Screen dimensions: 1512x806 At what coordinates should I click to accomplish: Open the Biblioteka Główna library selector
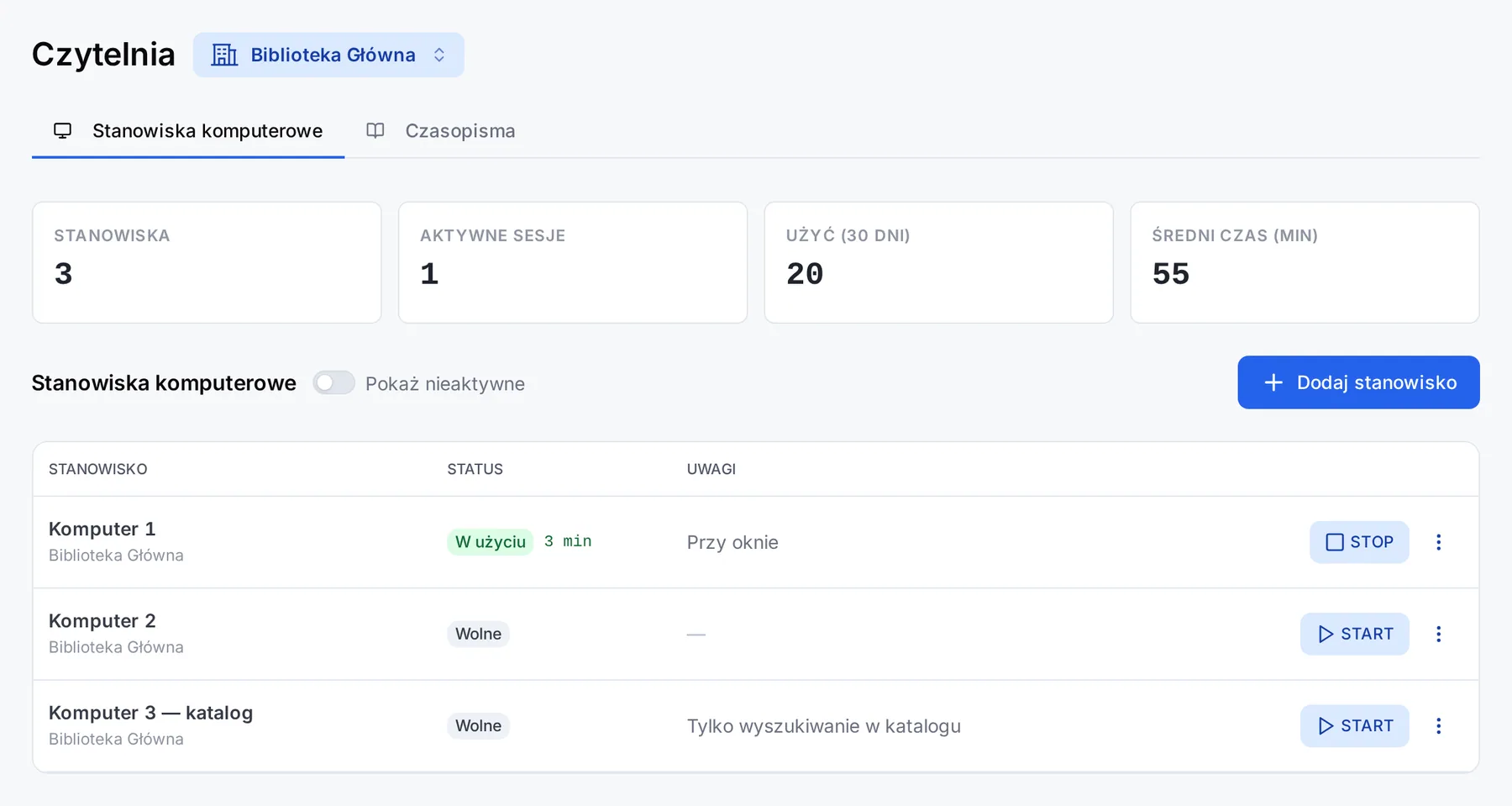pyautogui.click(x=328, y=55)
